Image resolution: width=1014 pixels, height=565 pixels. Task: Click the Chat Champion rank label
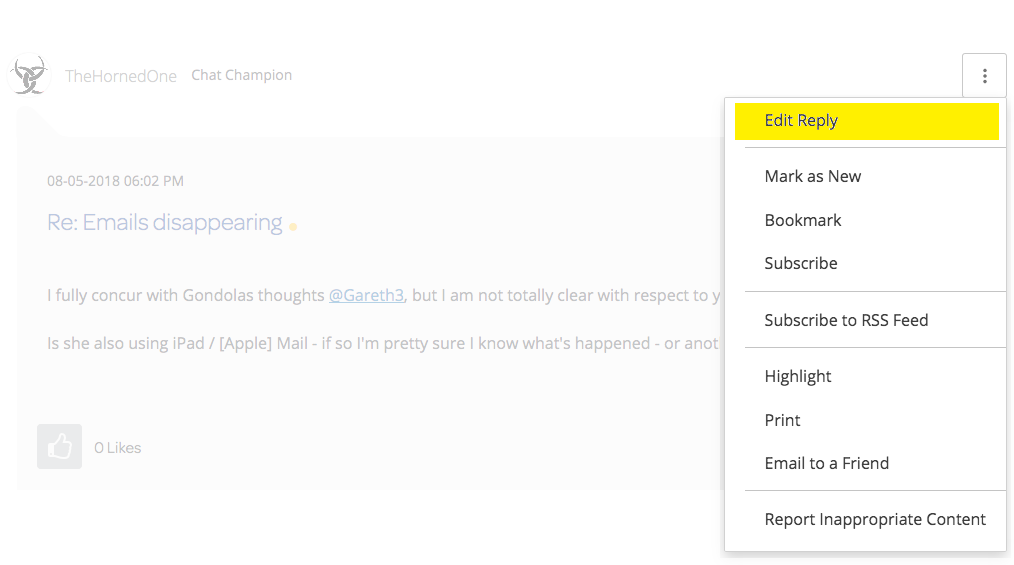(x=241, y=75)
